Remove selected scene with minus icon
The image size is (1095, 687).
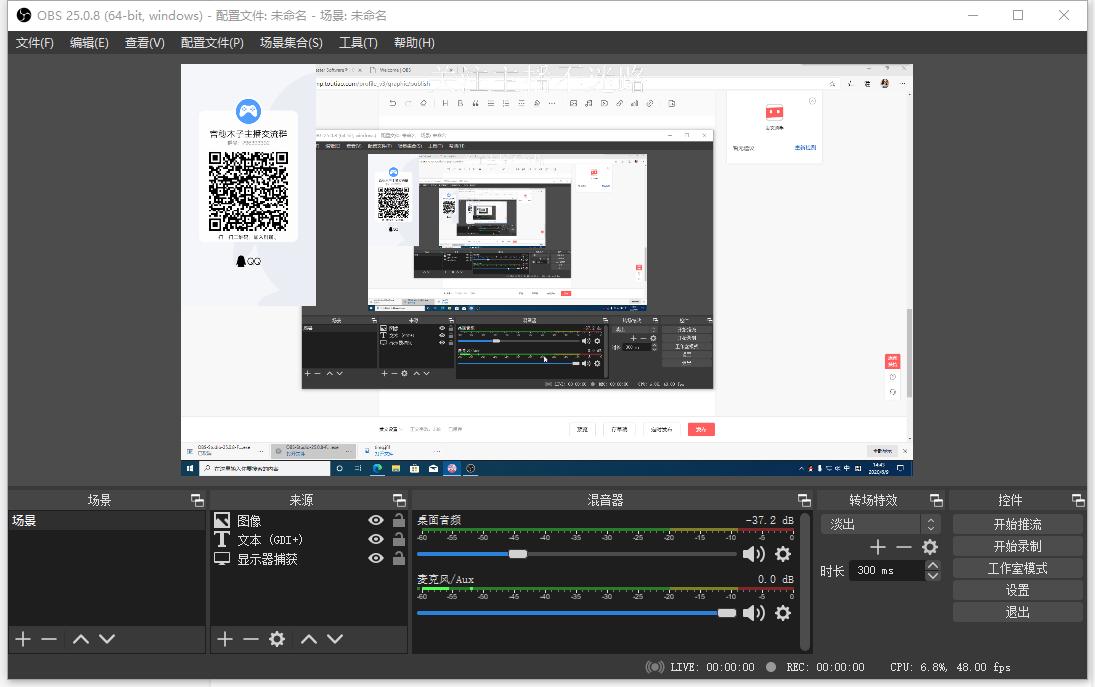49,639
